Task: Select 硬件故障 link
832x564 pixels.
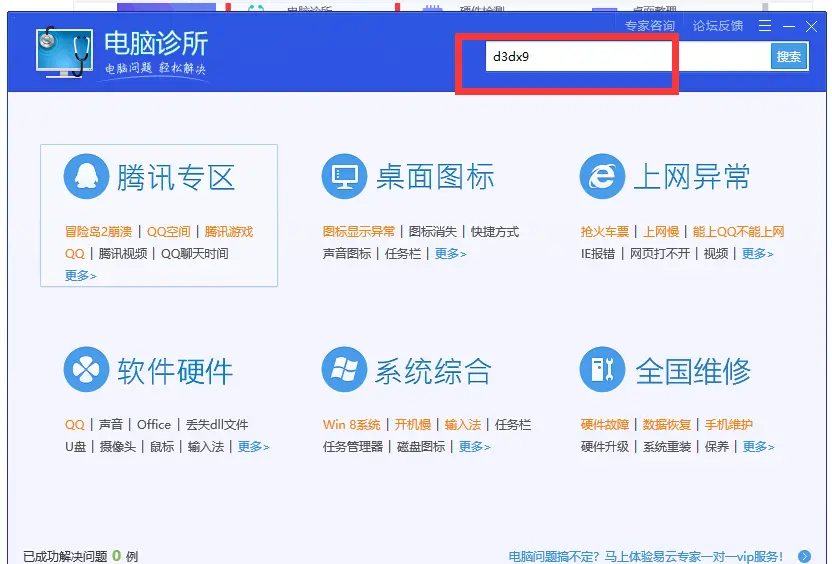Action: coord(605,425)
